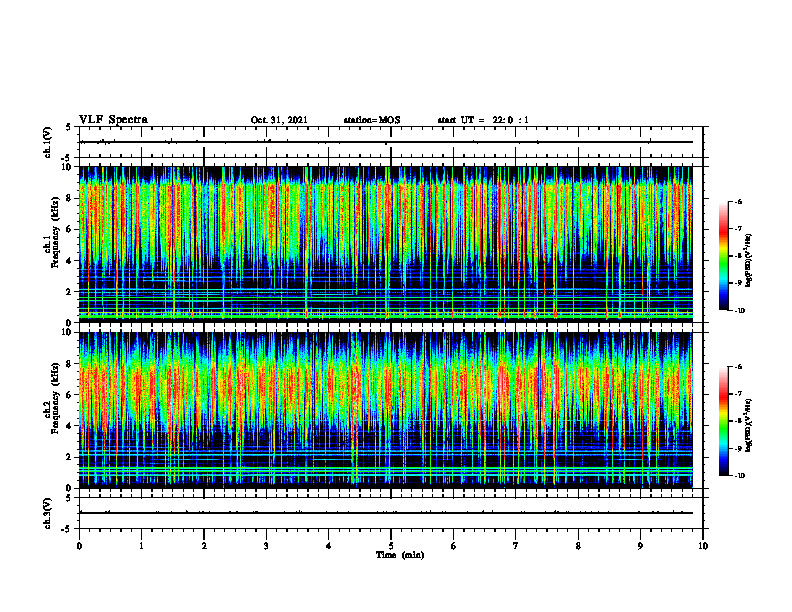Click the date 'Oct. 31, 2021'
The image size is (792, 612).
(x=279, y=120)
